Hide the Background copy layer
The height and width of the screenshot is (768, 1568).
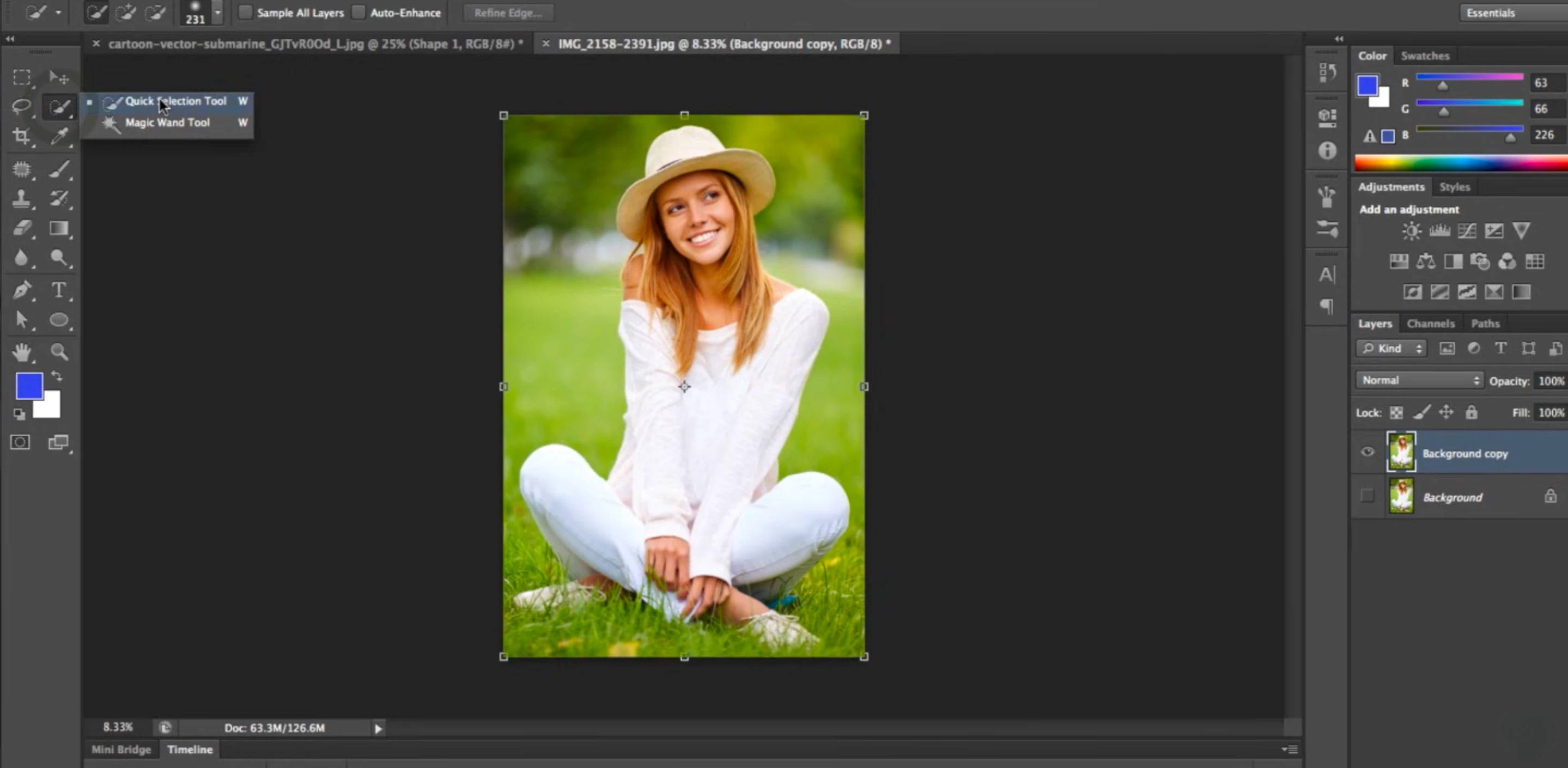pyautogui.click(x=1367, y=452)
